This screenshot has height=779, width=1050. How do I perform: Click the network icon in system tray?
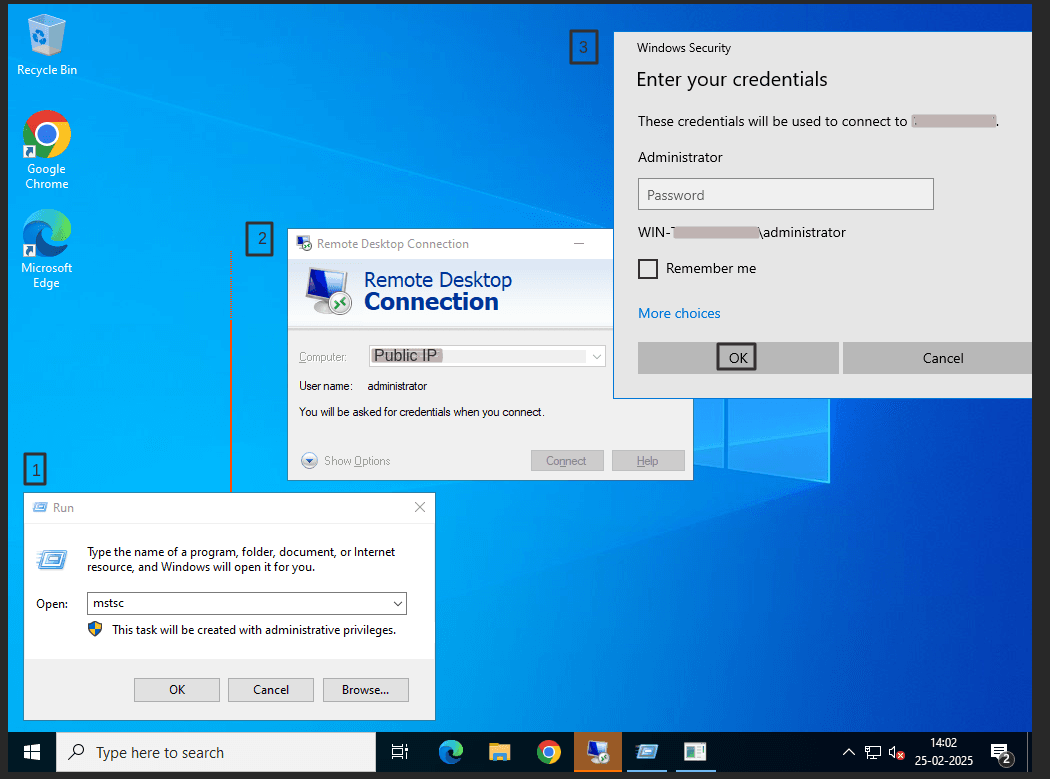coord(872,751)
